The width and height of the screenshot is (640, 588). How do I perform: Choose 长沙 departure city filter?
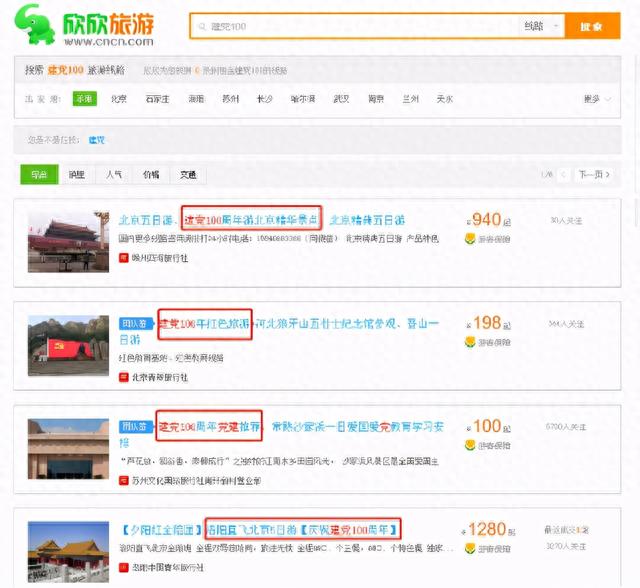264,99
